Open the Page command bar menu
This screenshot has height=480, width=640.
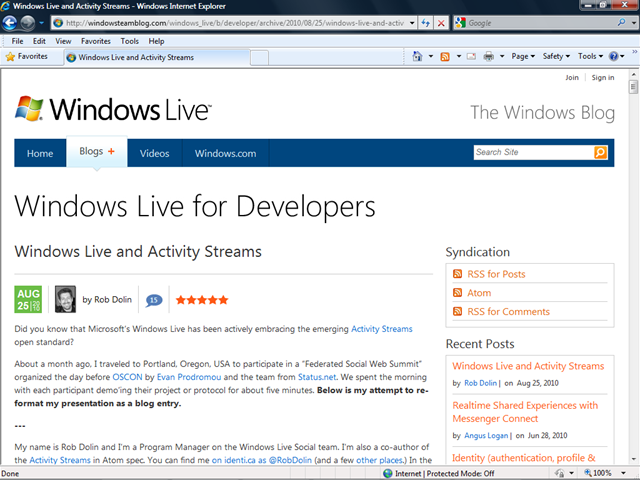coord(523,56)
